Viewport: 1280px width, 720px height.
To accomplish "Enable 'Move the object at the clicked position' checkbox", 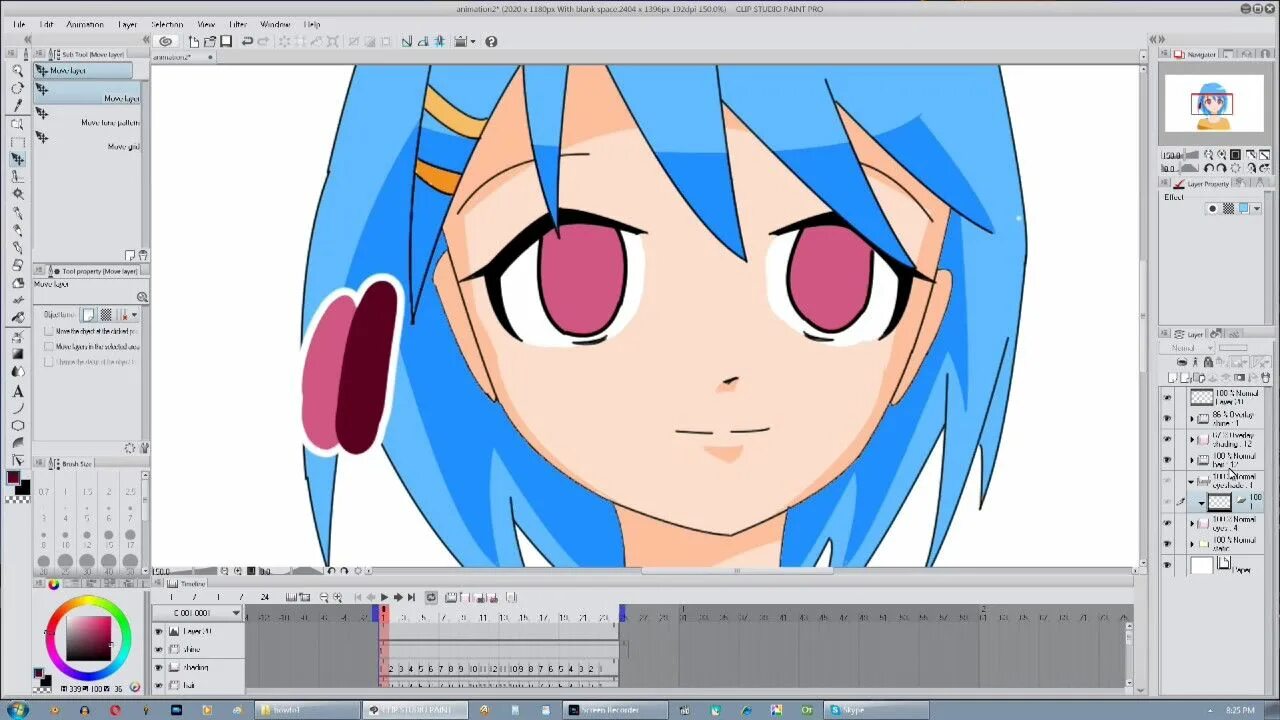I will (49, 330).
